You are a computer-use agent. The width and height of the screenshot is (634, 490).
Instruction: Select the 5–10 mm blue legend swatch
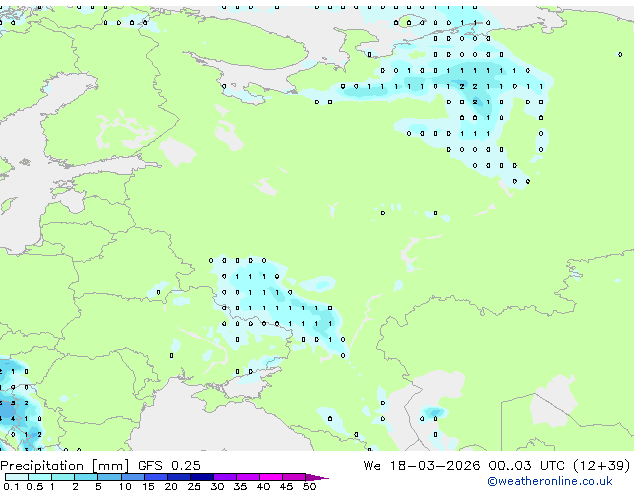109,477
